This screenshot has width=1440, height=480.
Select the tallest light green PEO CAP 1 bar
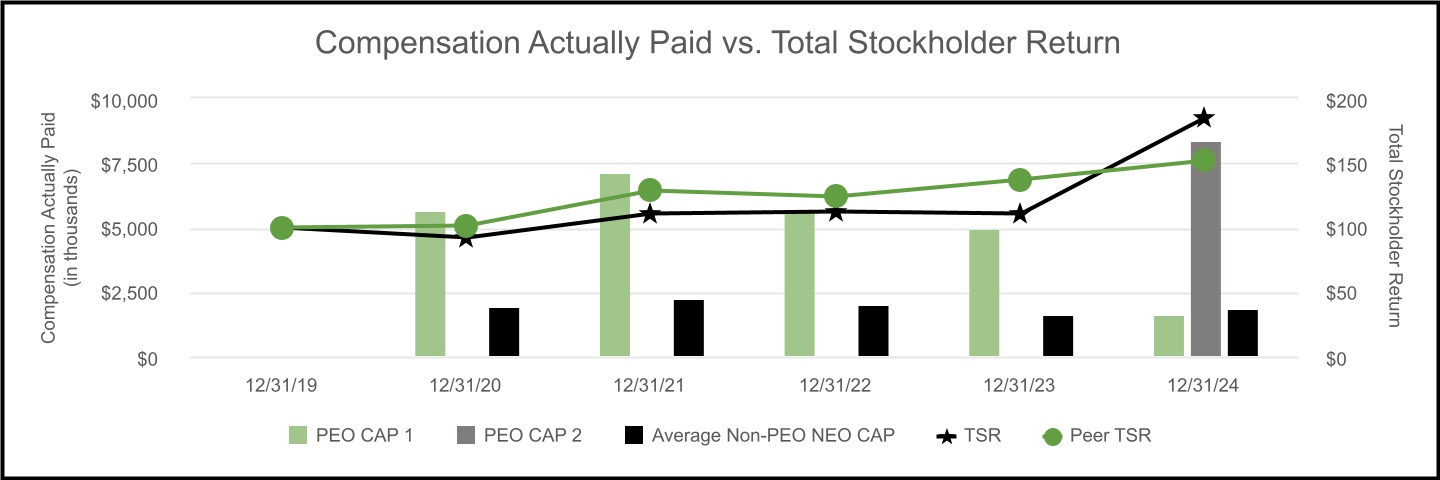[615, 265]
